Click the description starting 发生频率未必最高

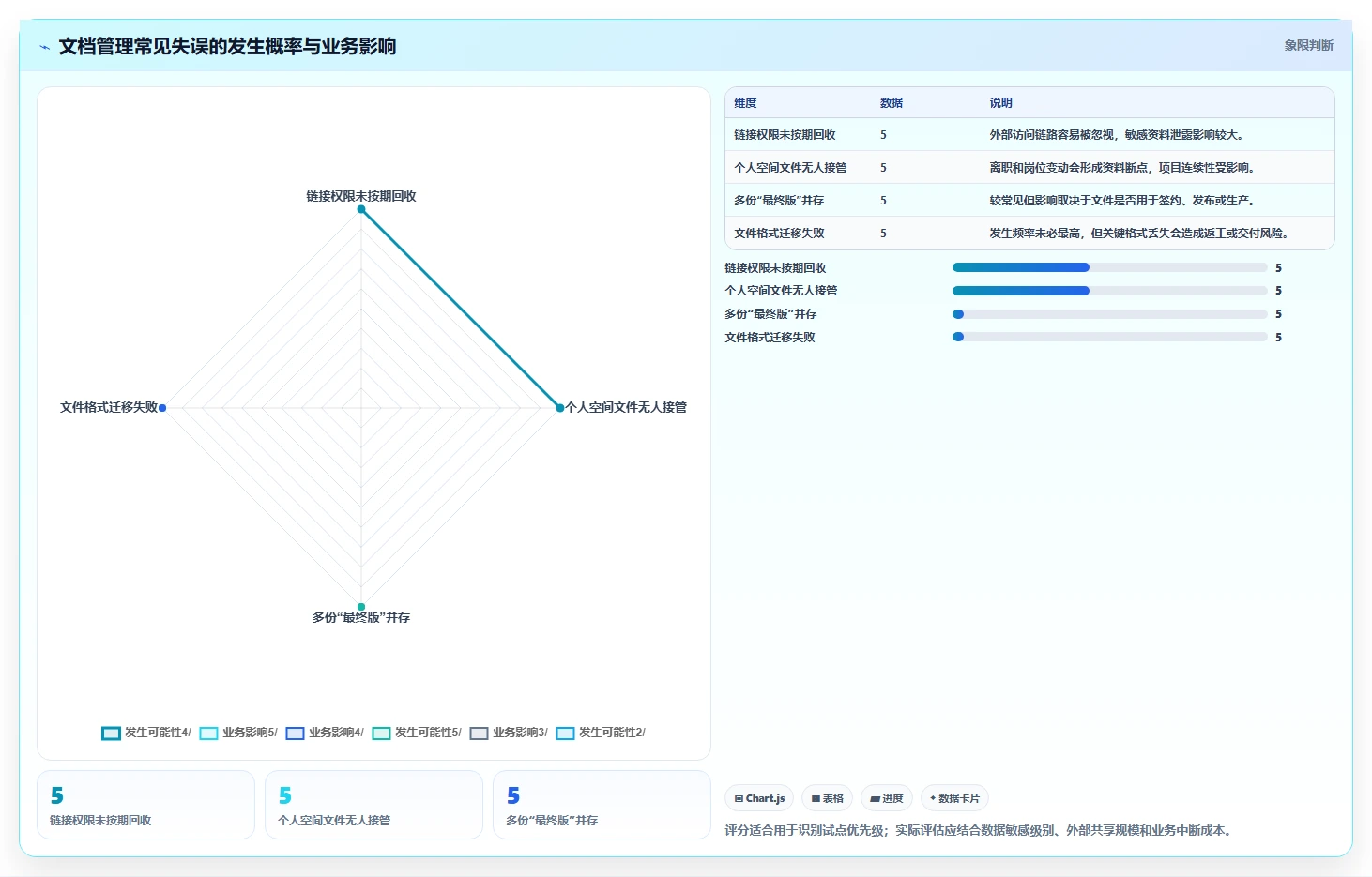pos(1139,234)
